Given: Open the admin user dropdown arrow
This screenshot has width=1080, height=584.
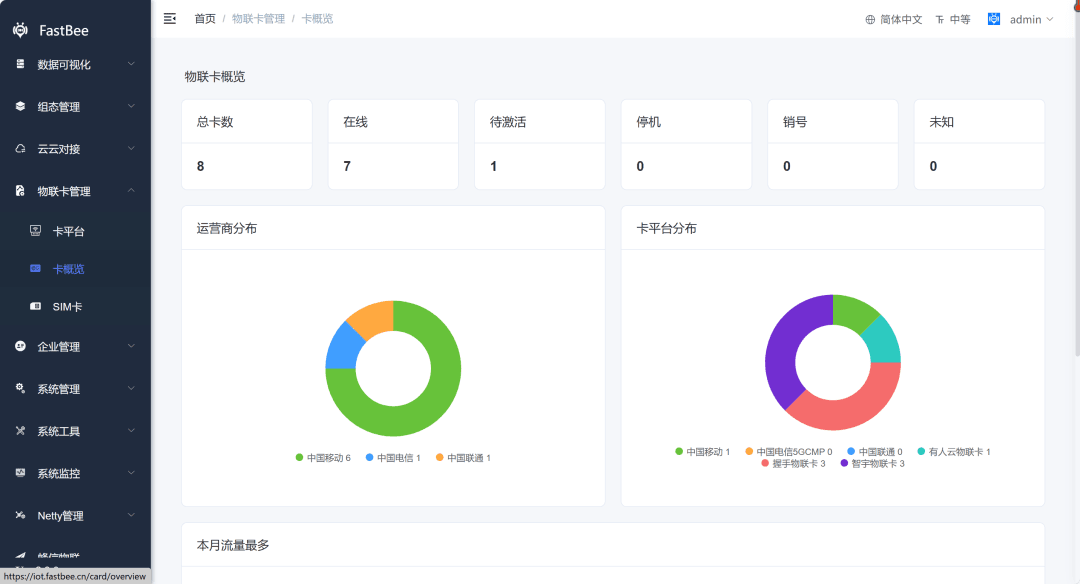Looking at the screenshot, I should [1050, 19].
